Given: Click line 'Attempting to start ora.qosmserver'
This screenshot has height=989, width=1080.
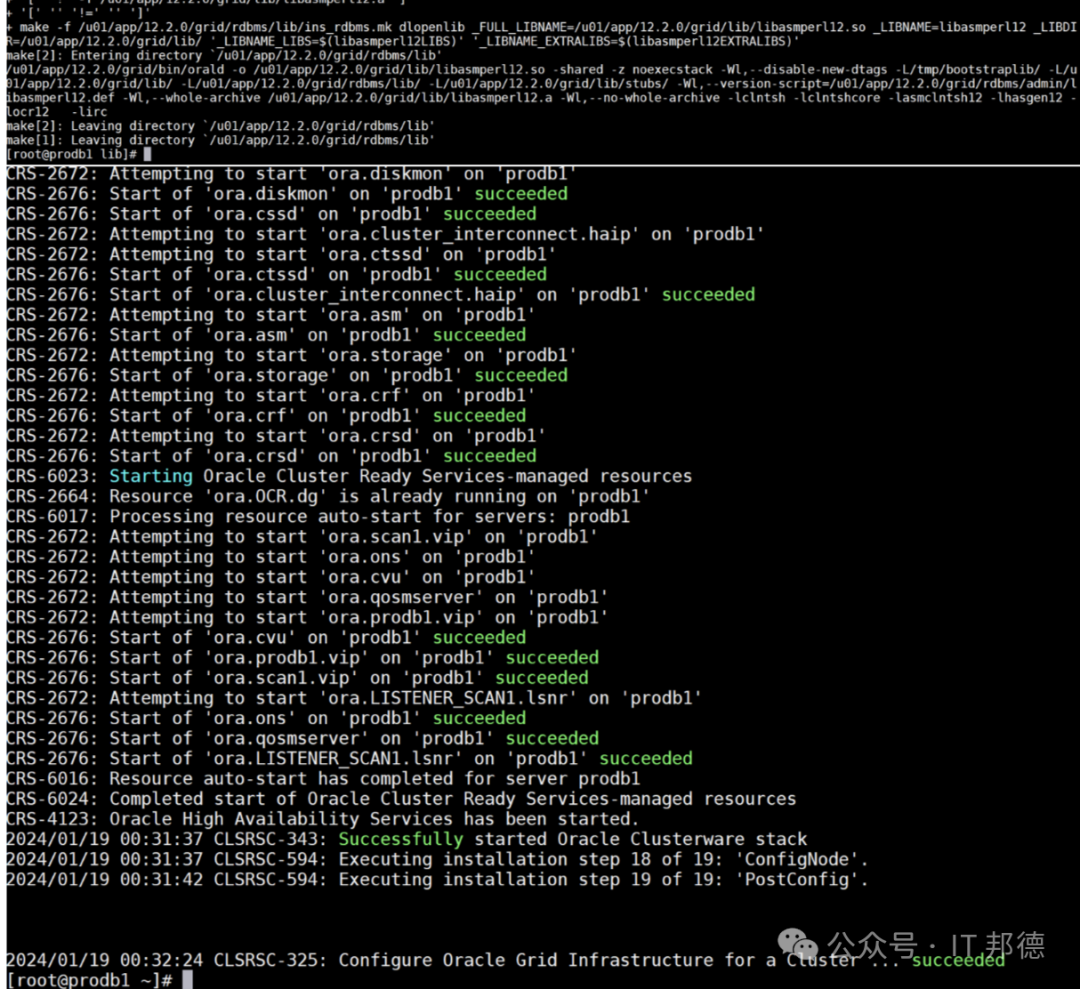Looking at the screenshot, I should (307, 597).
